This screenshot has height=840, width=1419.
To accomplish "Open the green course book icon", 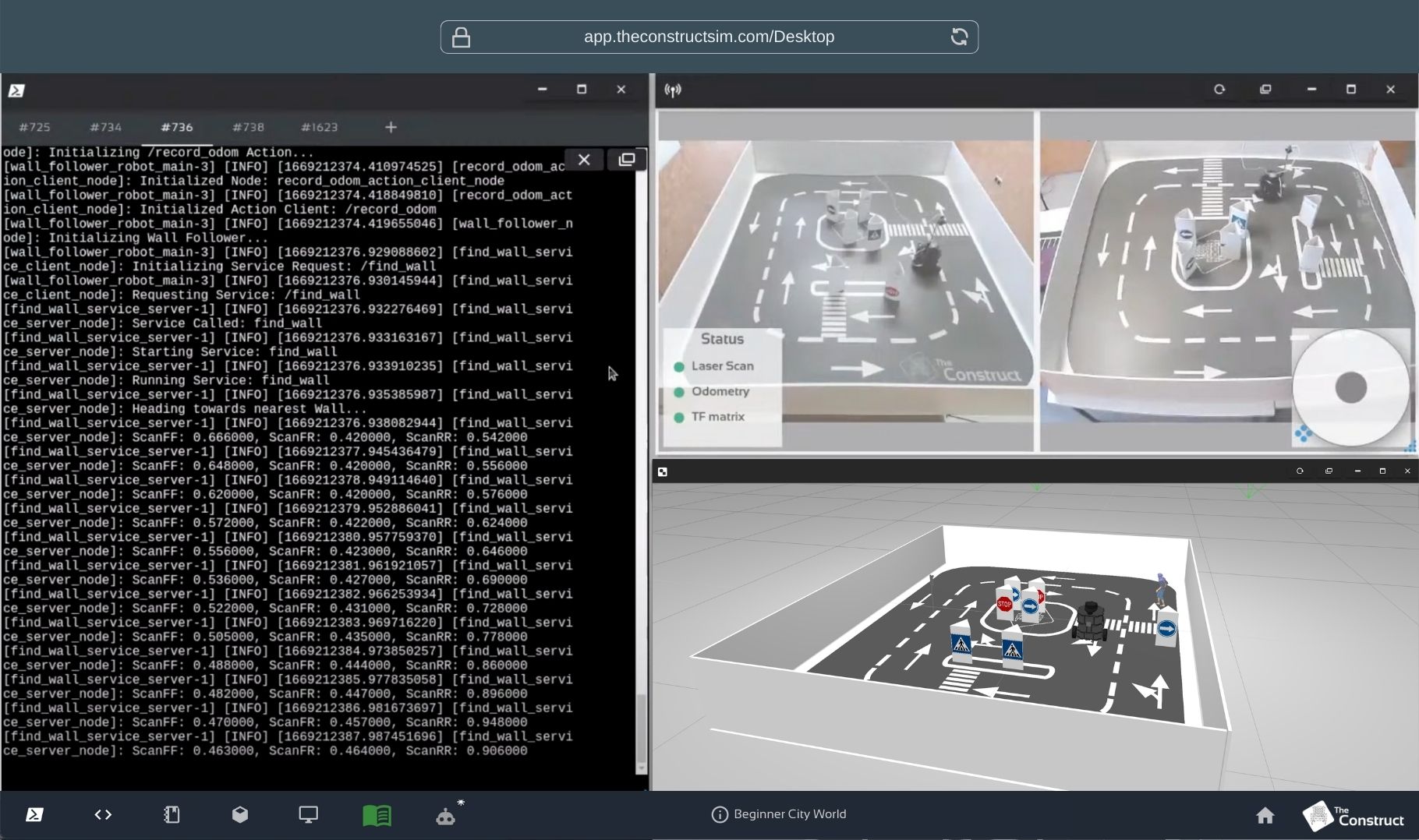I will (377, 815).
